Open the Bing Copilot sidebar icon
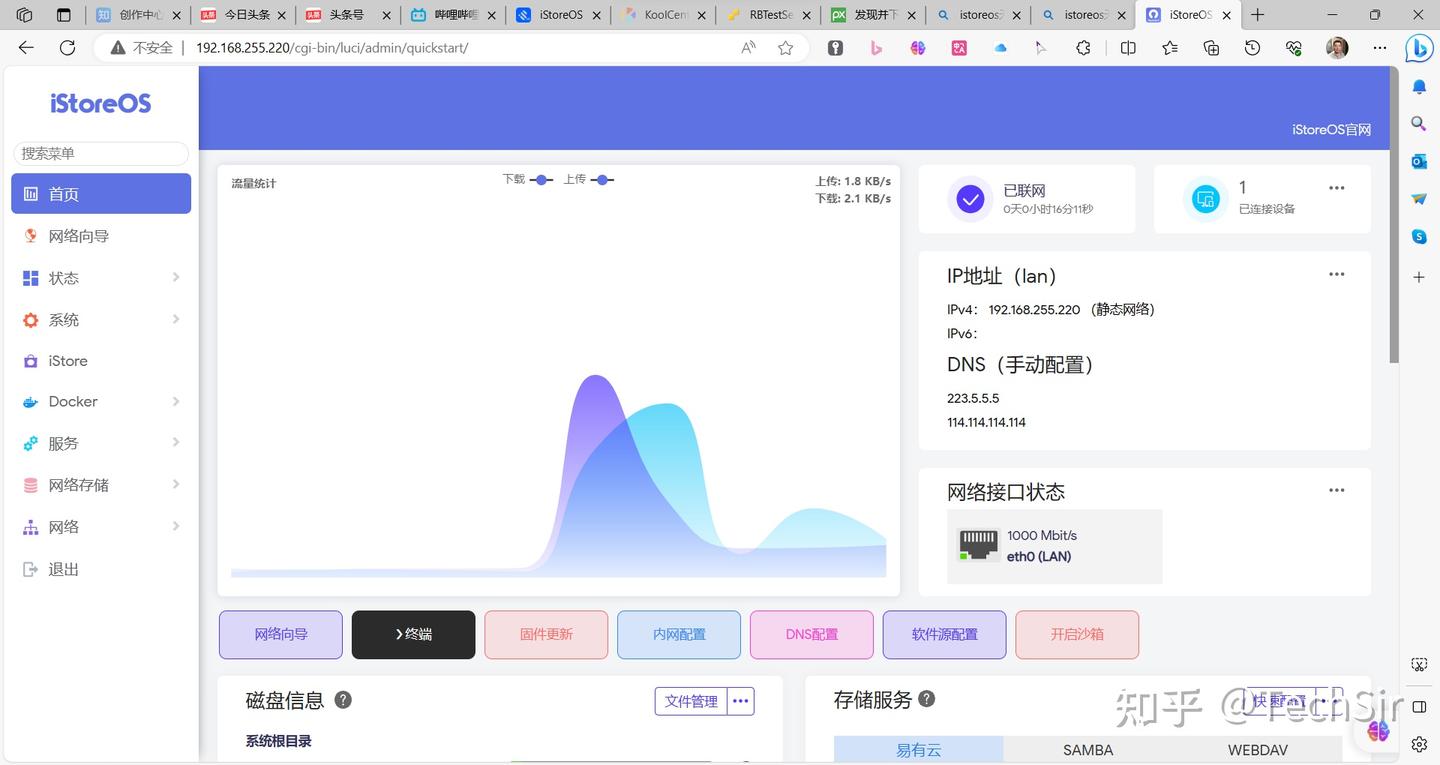 (1419, 48)
